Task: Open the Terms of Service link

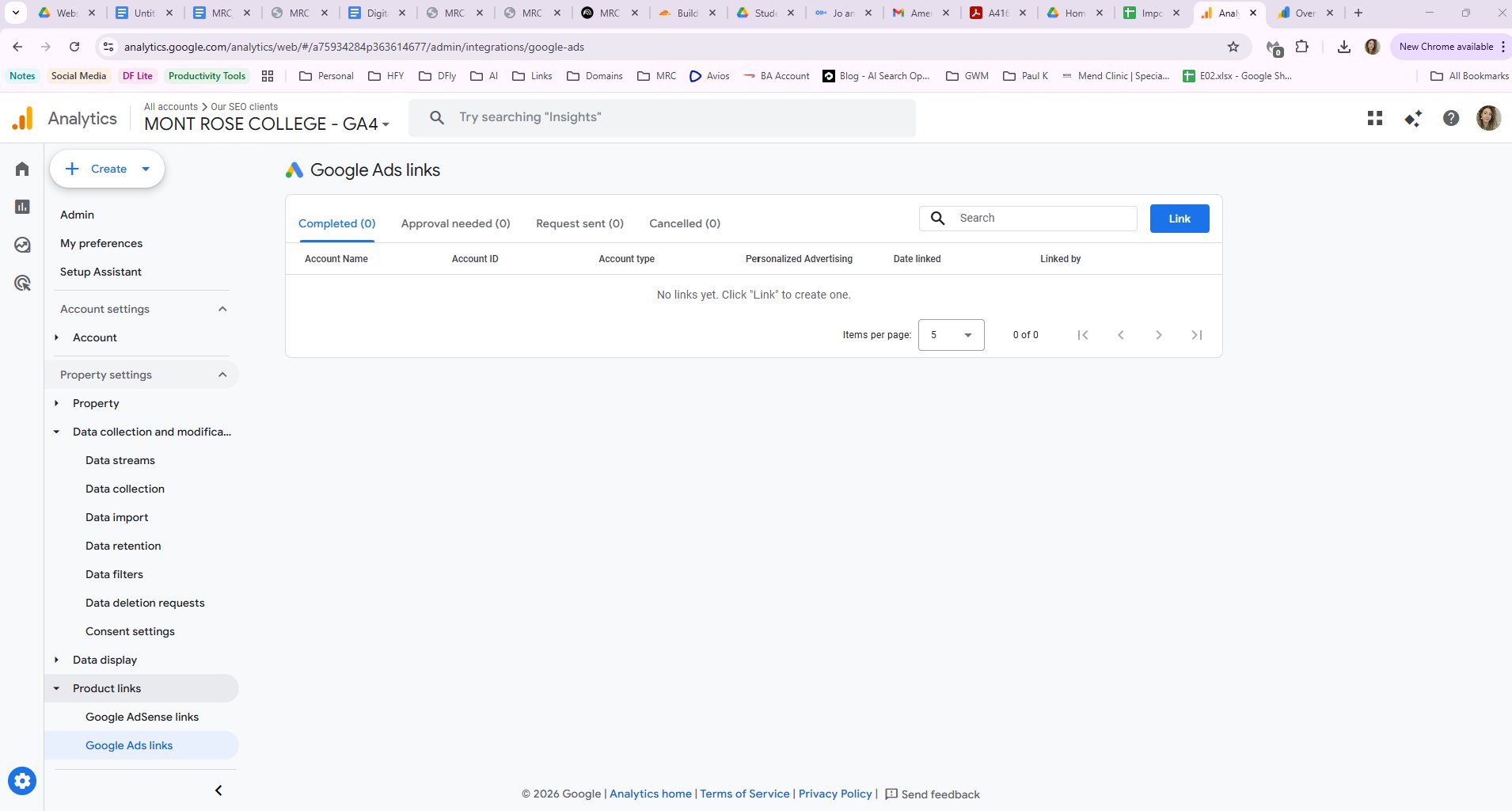Action: click(743, 794)
